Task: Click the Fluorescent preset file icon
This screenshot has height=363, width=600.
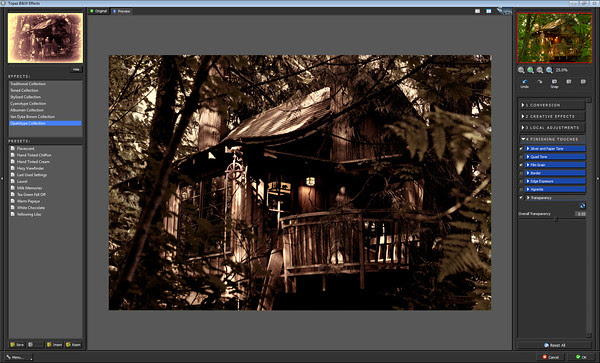Action: pos(13,148)
